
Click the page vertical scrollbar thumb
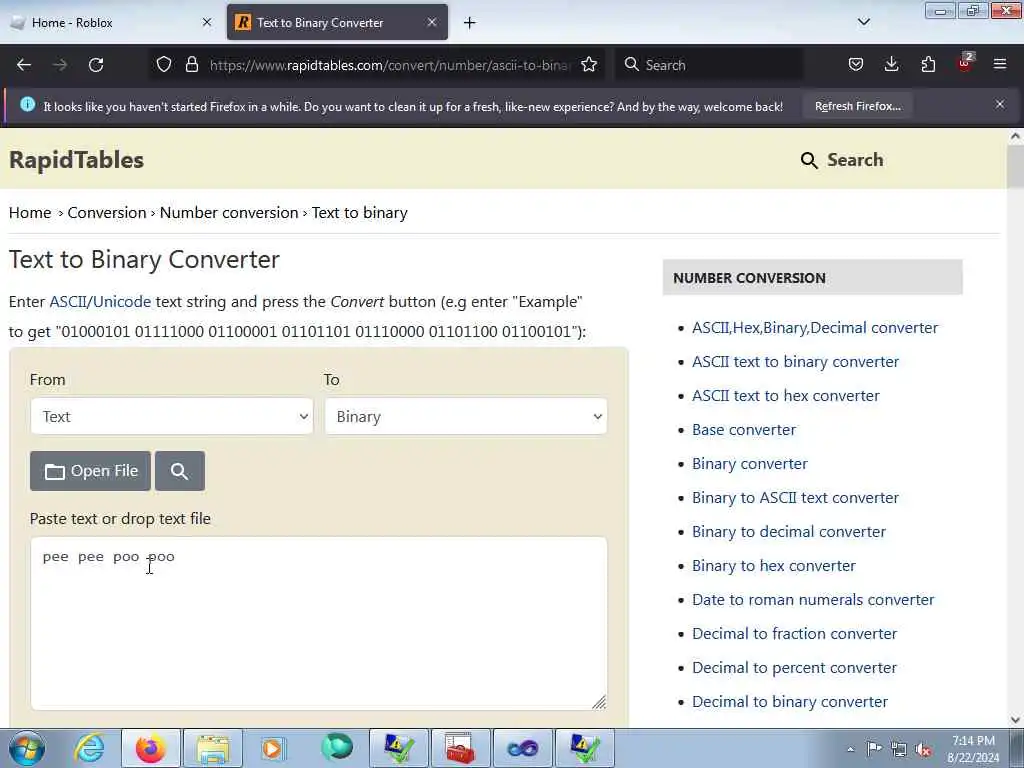(1016, 168)
